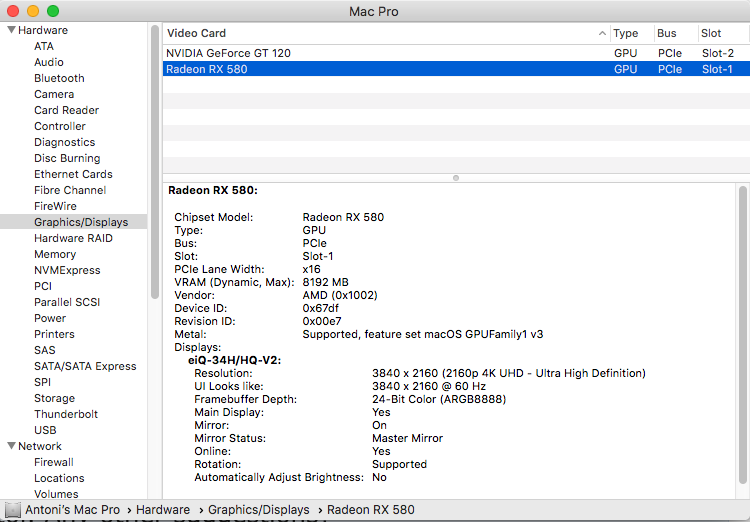Viewport: 750px width, 522px height.
Task: Zoom the window with the green button
Action: [x=53, y=11]
